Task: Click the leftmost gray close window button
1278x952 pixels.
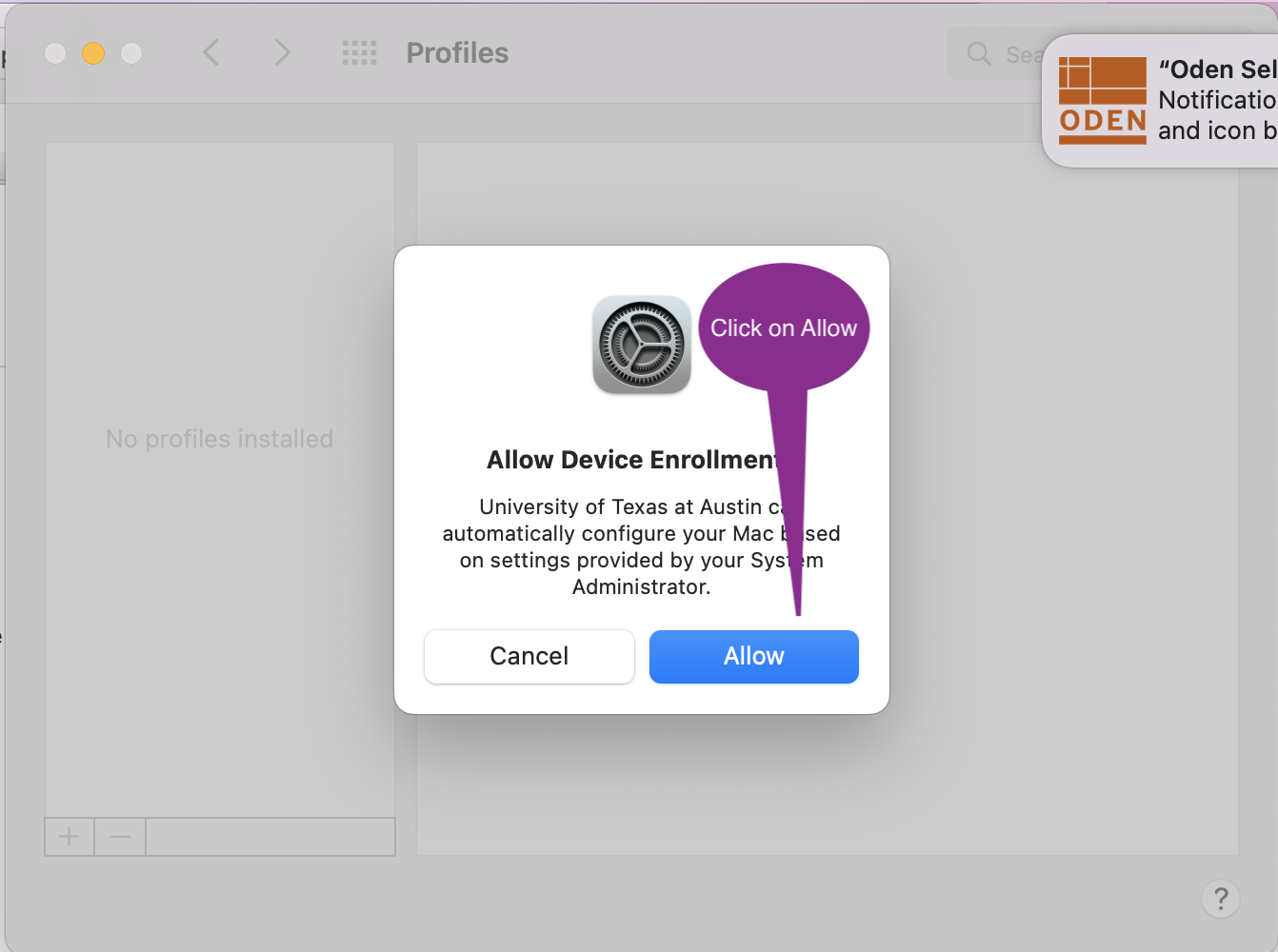Action: pyautogui.click(x=55, y=53)
